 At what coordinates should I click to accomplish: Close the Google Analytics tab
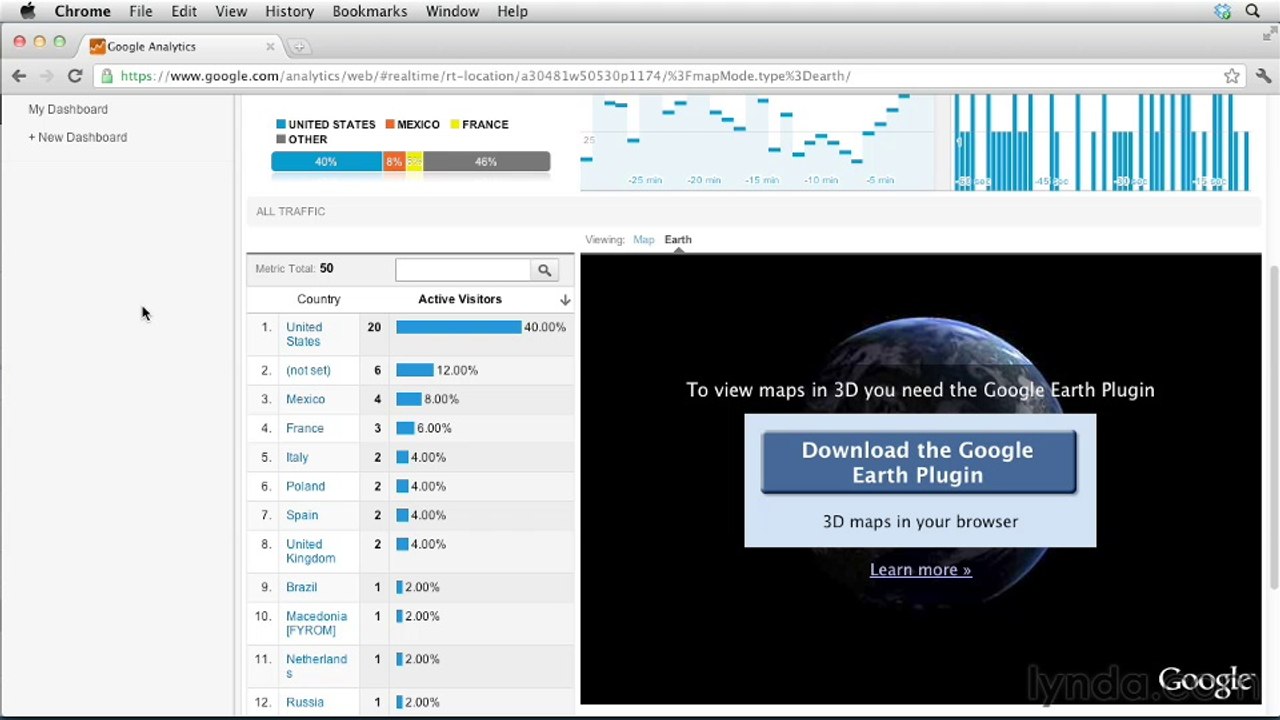click(270, 46)
